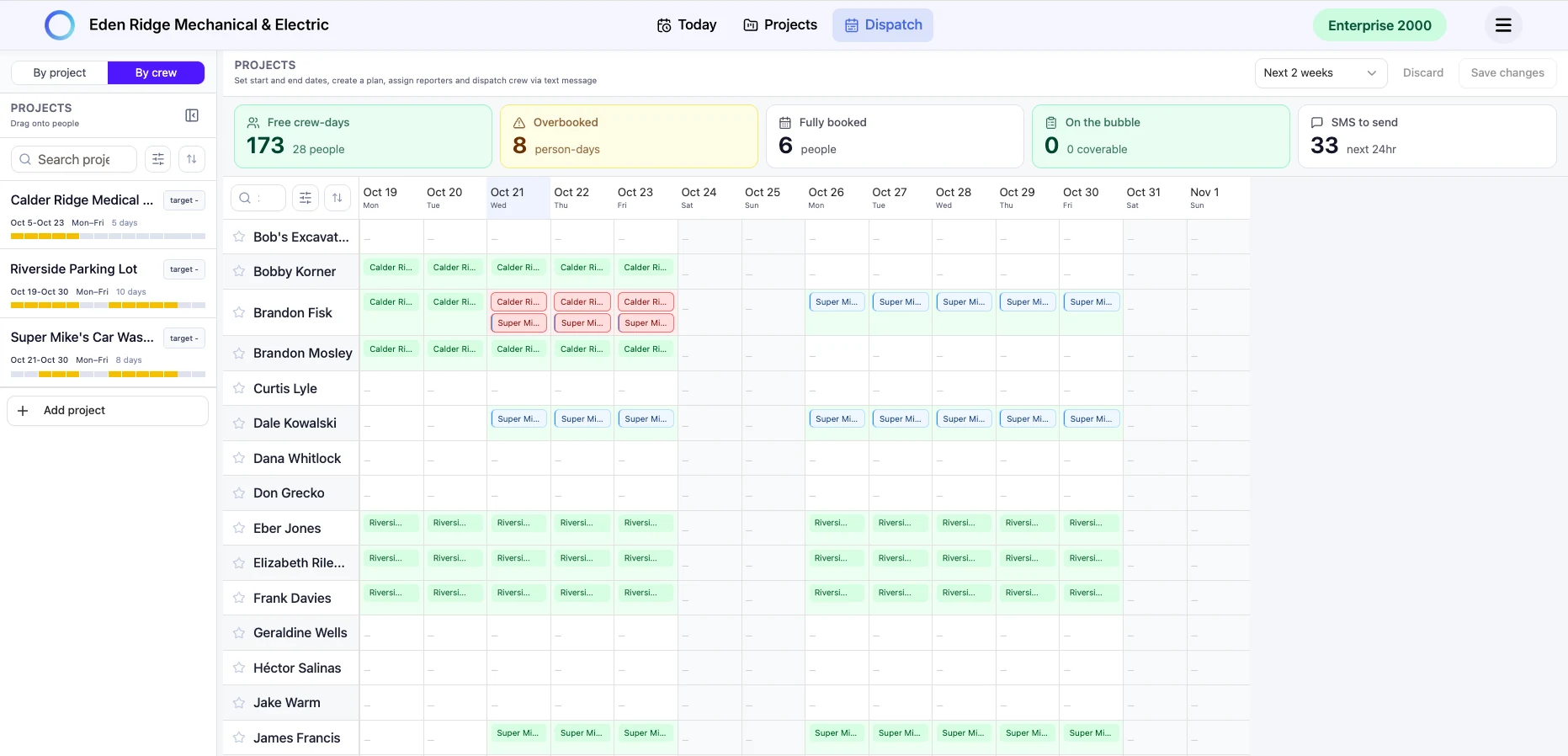
Task: Star Bobby Korner as favorite
Action: (239, 272)
